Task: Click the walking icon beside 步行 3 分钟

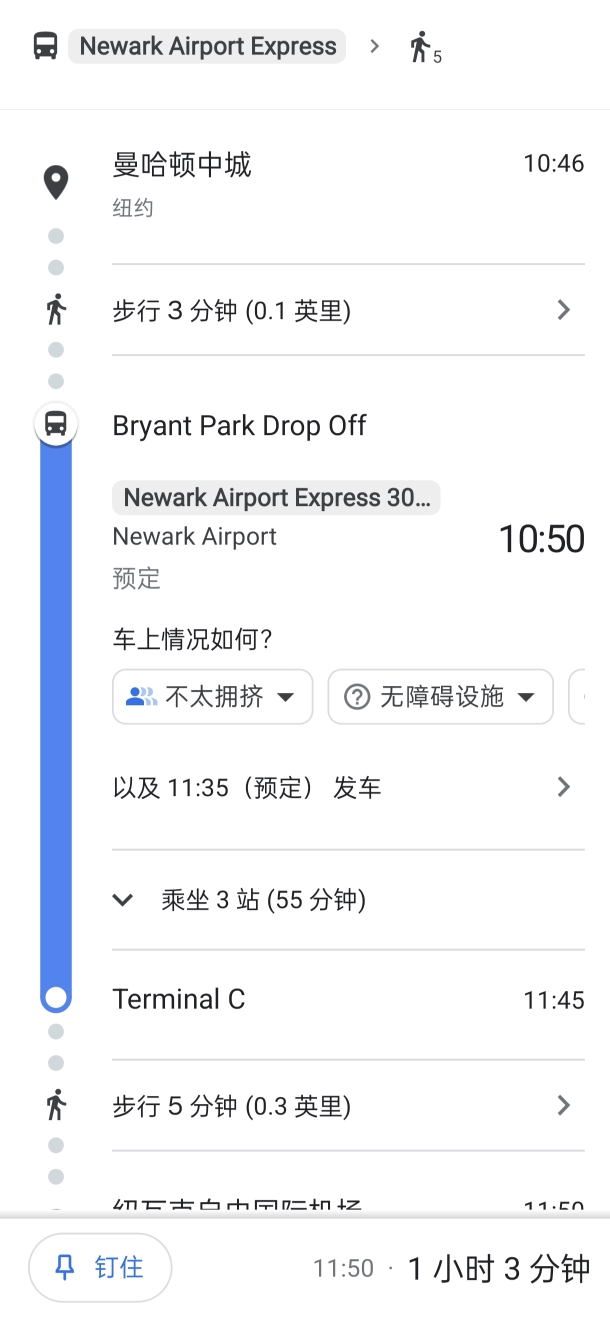Action: [x=56, y=310]
